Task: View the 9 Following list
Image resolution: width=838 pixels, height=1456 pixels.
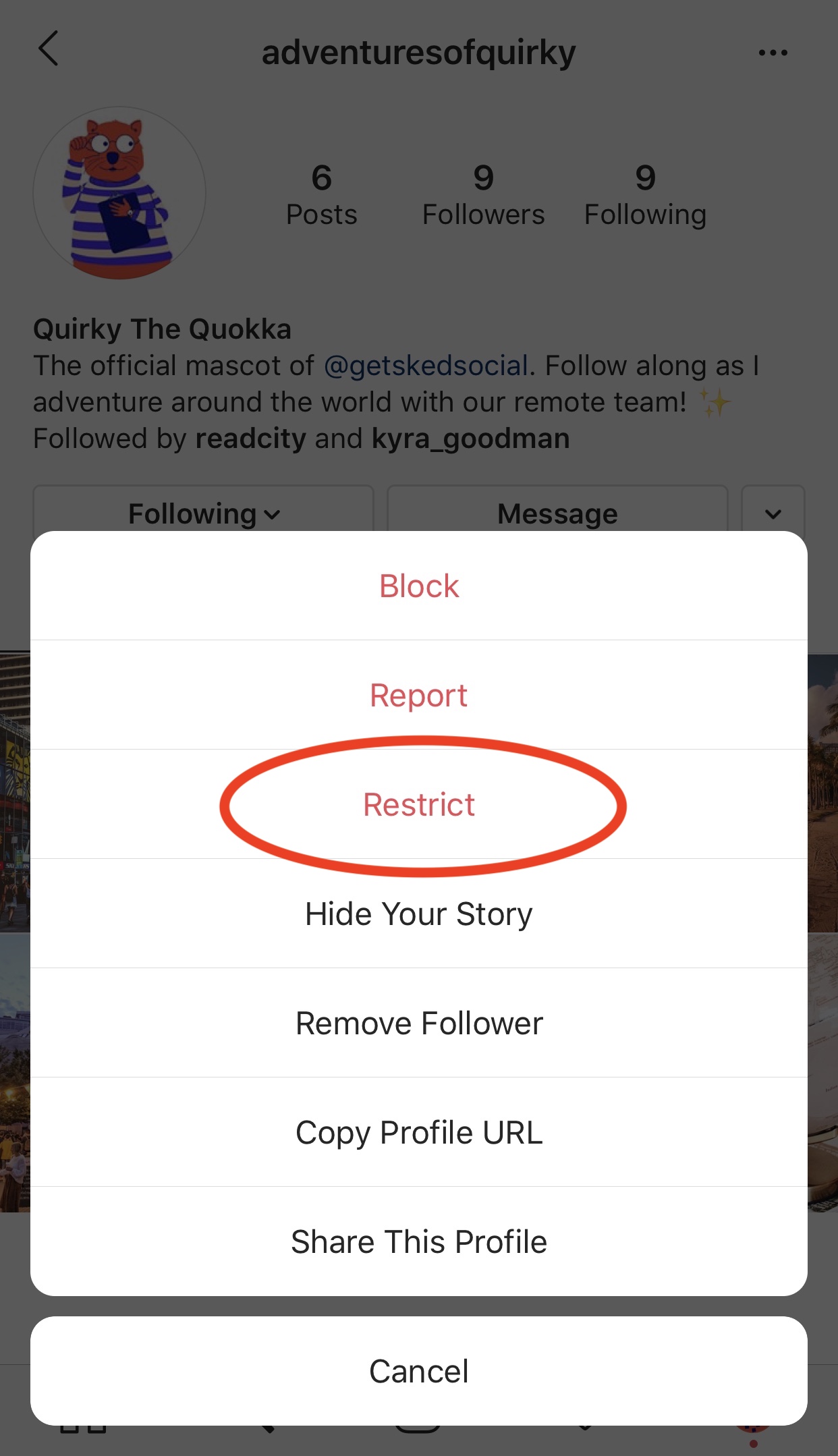Action: coord(645,196)
